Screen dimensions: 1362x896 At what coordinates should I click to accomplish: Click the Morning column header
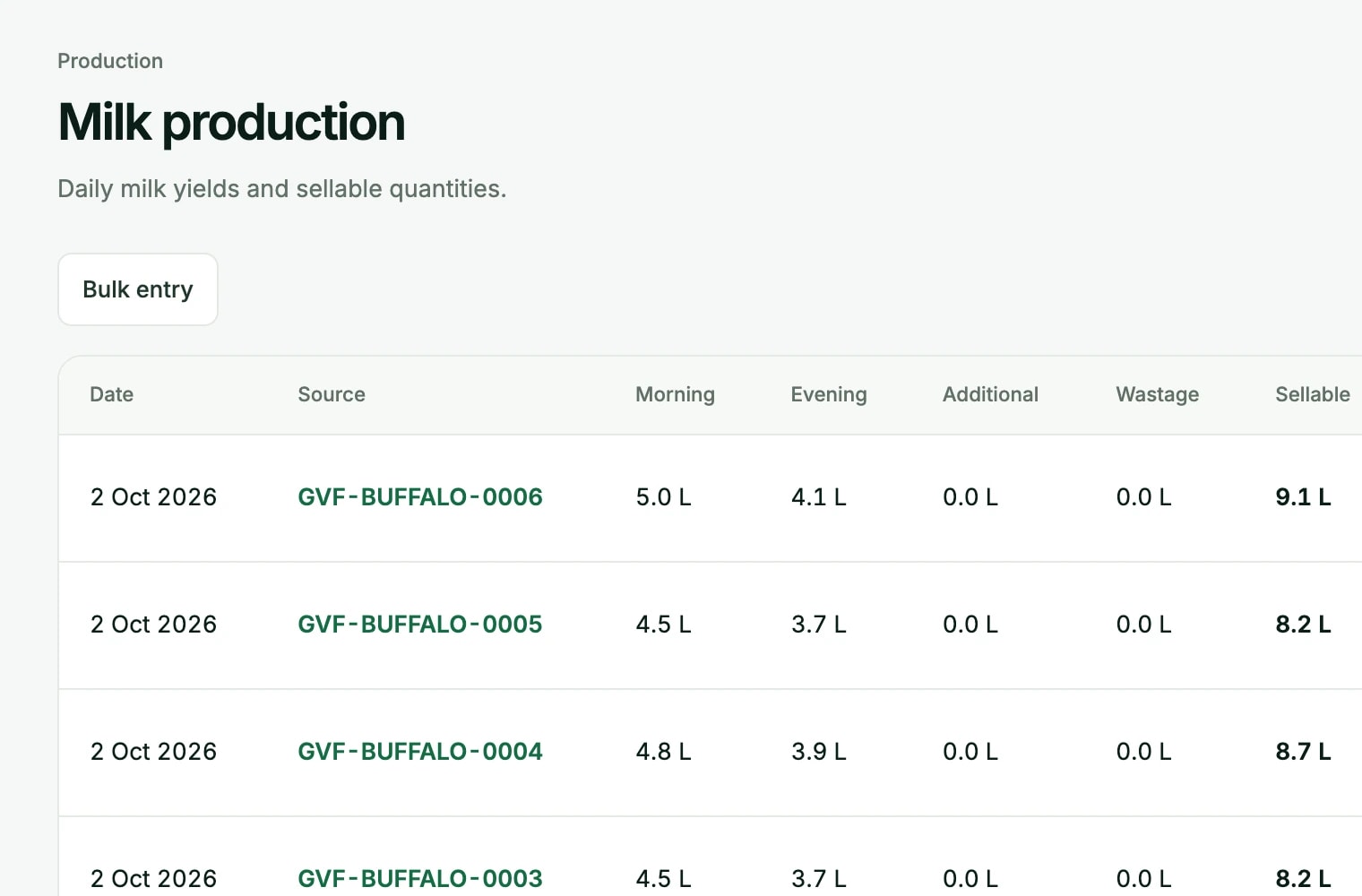pyautogui.click(x=675, y=394)
